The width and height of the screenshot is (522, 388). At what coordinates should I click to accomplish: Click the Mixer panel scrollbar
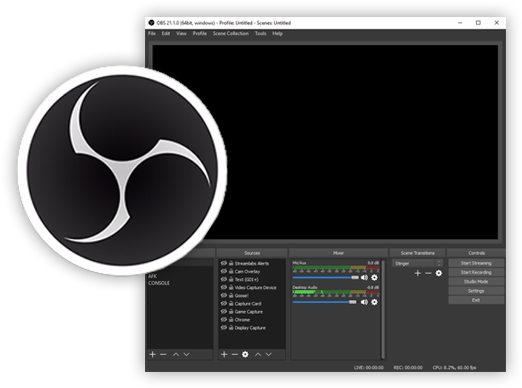point(383,309)
